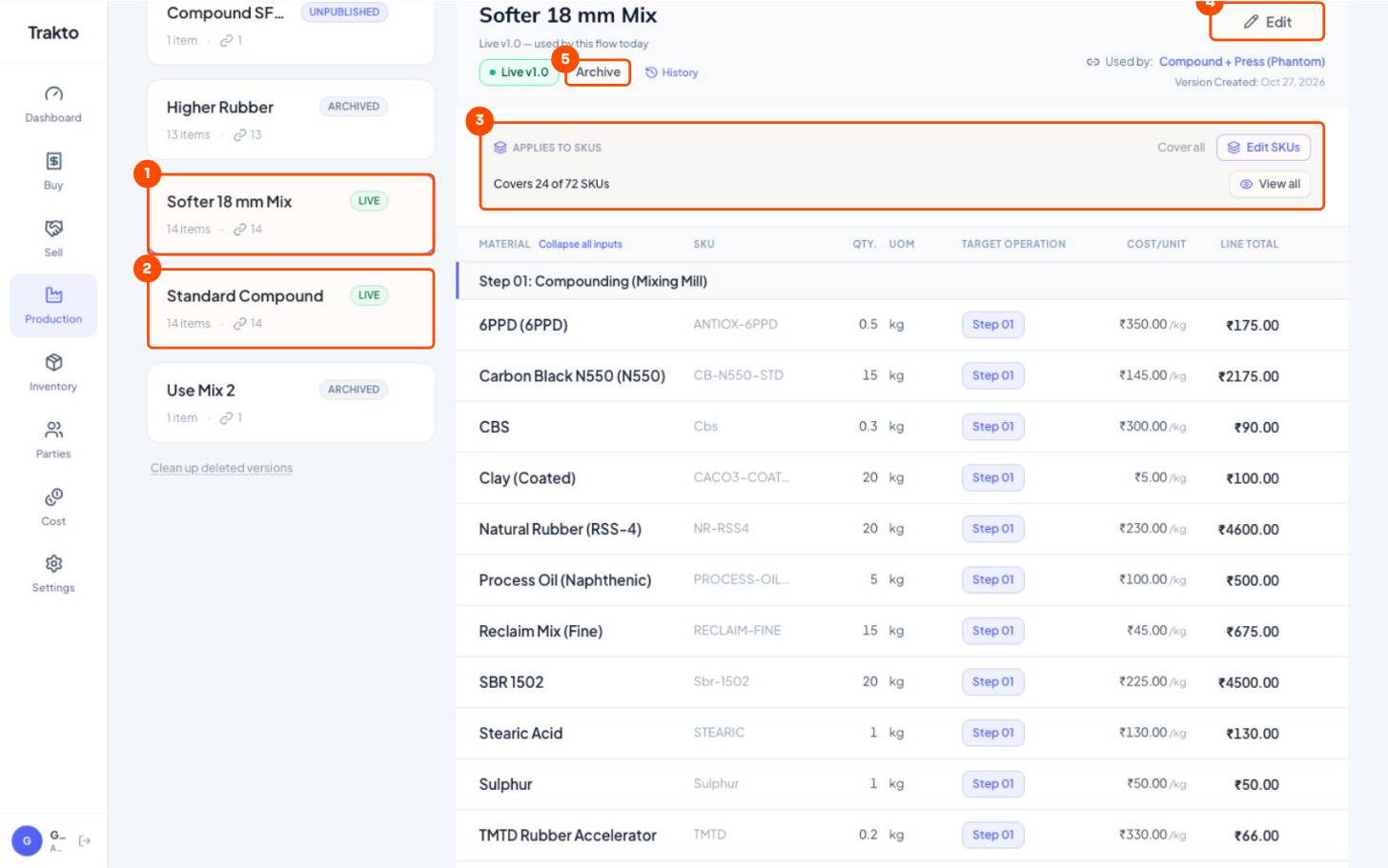1388x868 pixels.
Task: Archive the Softer 18 mm Mix
Action: (x=598, y=72)
